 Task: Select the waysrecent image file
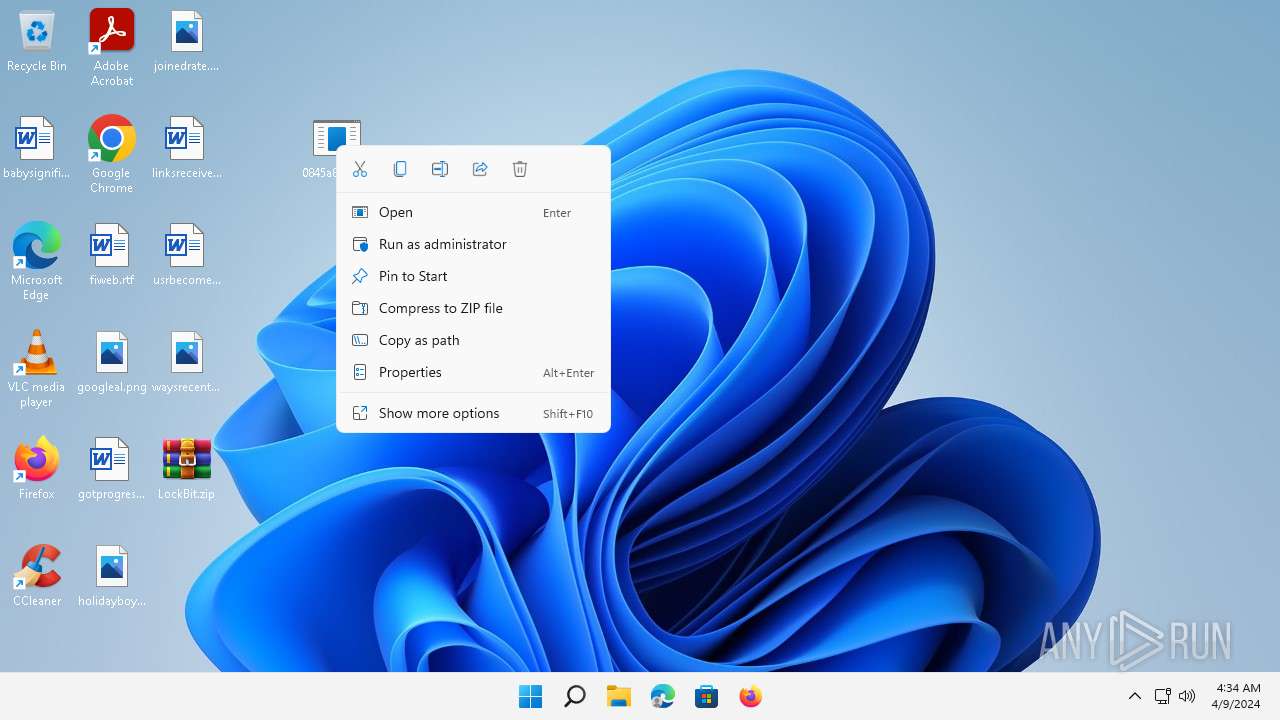187,363
